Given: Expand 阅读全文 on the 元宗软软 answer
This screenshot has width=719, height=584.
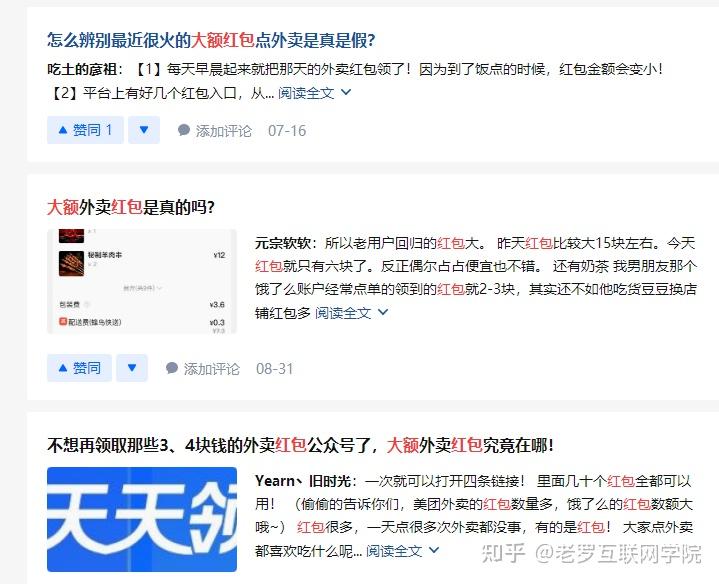Looking at the screenshot, I should point(343,313).
